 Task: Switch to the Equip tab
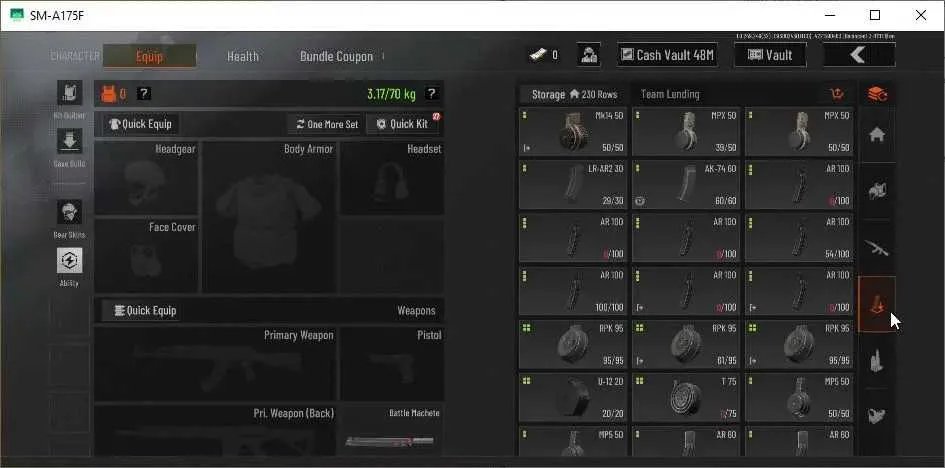pos(149,56)
